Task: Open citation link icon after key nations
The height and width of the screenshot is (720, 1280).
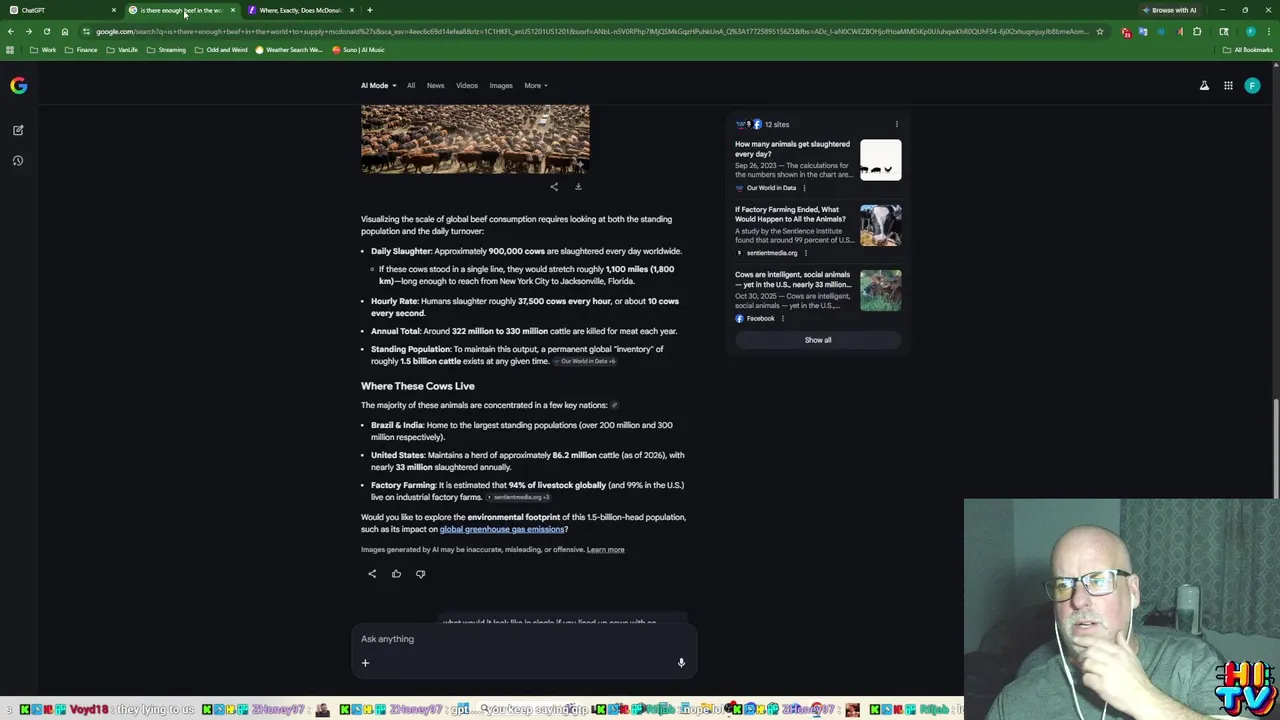Action: point(615,405)
